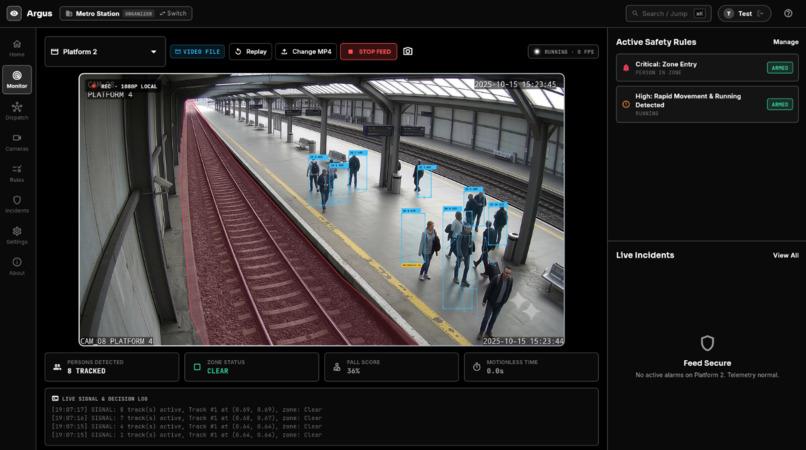This screenshot has width=806, height=450.
Task: Open the Incidents sidebar item
Action: coord(17,204)
